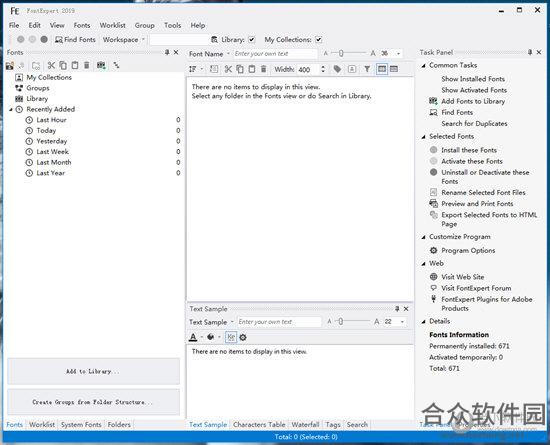
Task: Click Add Fonts to Library in Task Panel
Action: point(473,101)
